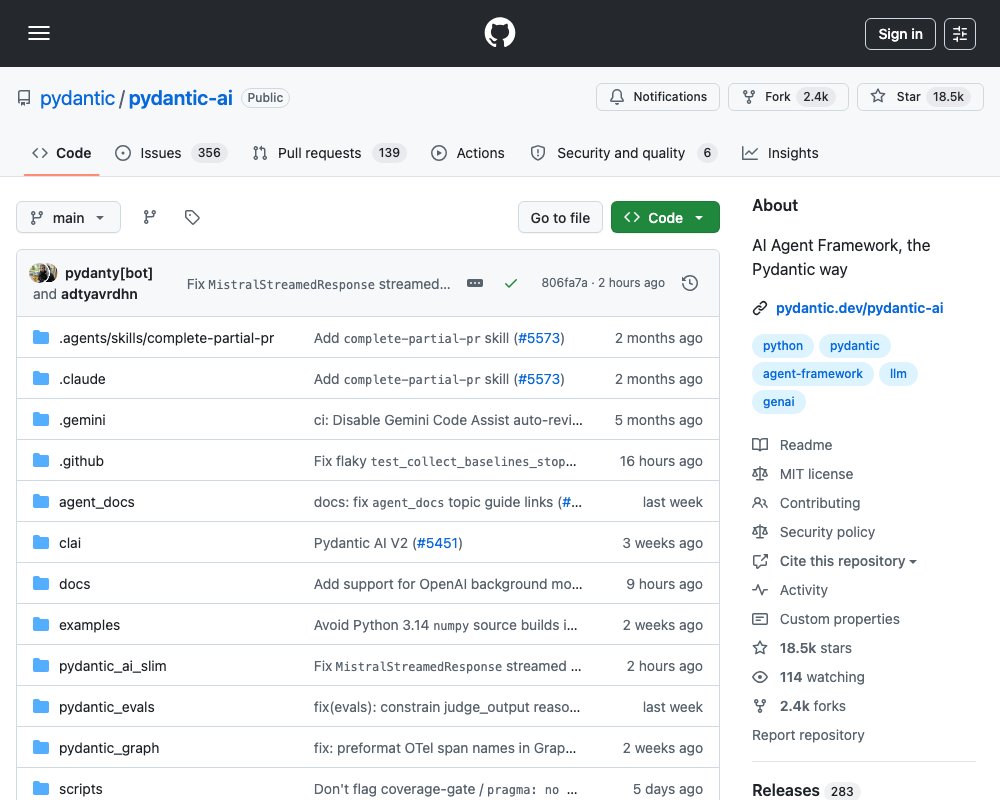Screen dimensions: 1000x800
Task: Expand commit message ellipsis button
Action: tap(475, 283)
